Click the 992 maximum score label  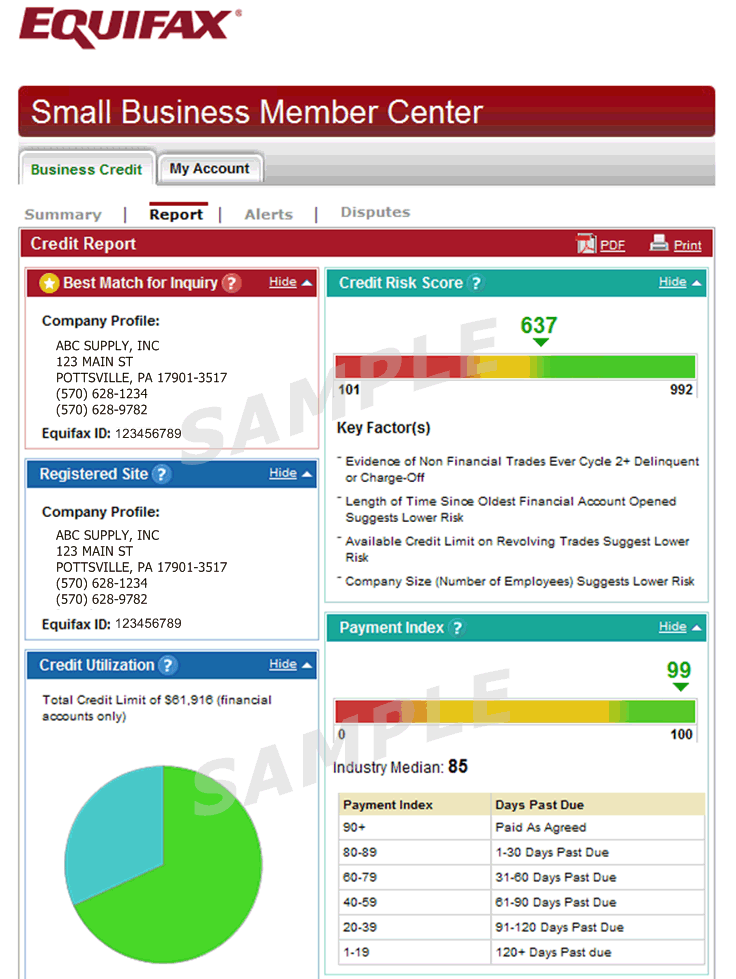(681, 390)
